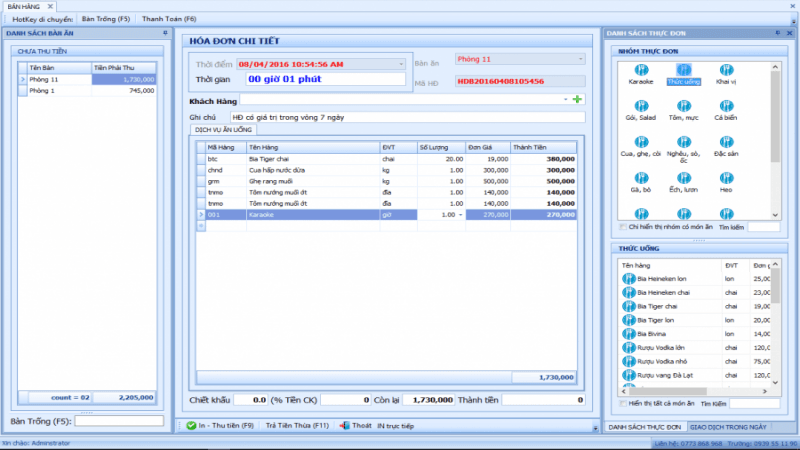Select the Dịch vụ ăn uống tab

pyautogui.click(x=223, y=130)
